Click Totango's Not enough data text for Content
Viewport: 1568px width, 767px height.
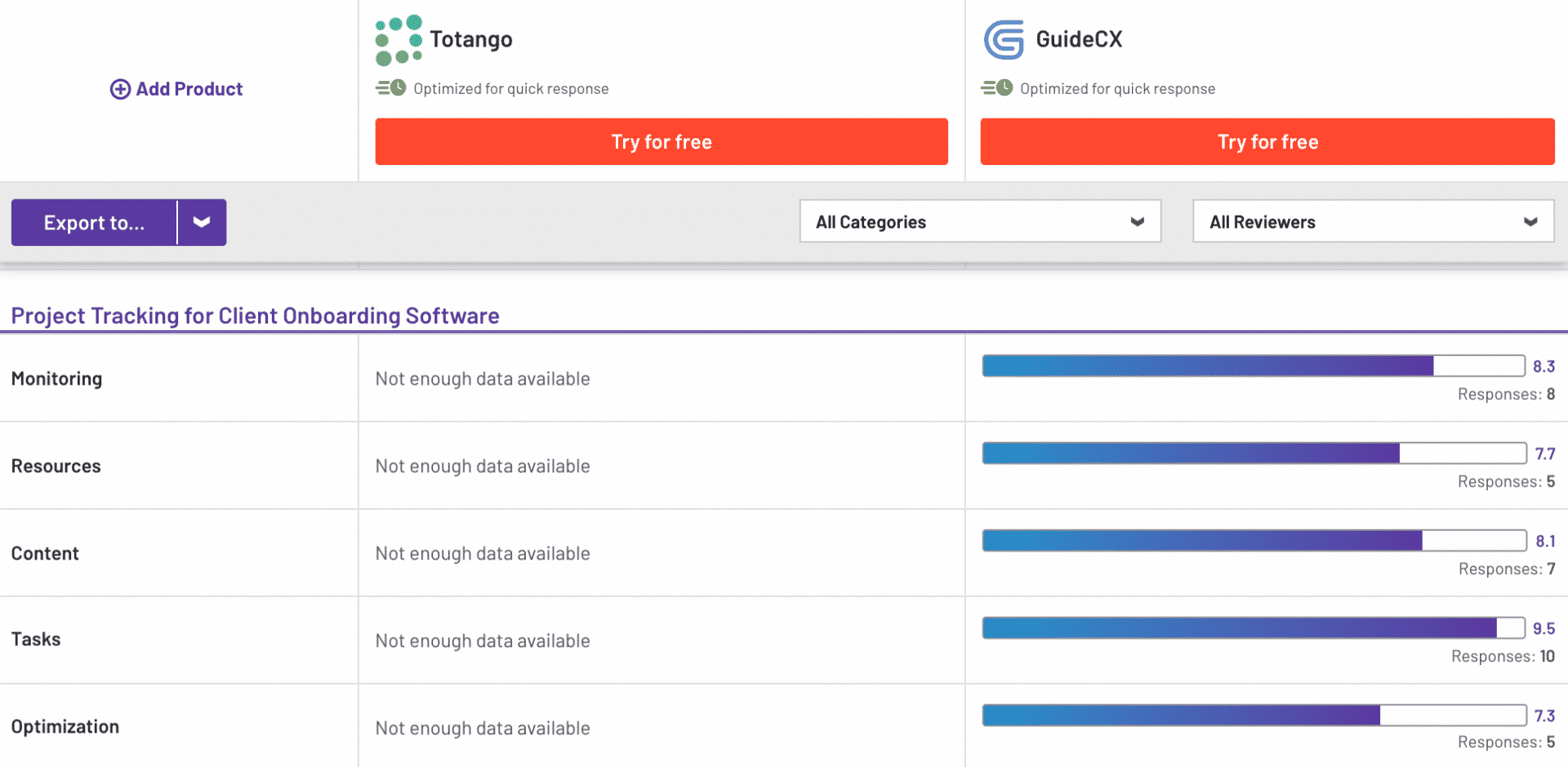coord(483,553)
